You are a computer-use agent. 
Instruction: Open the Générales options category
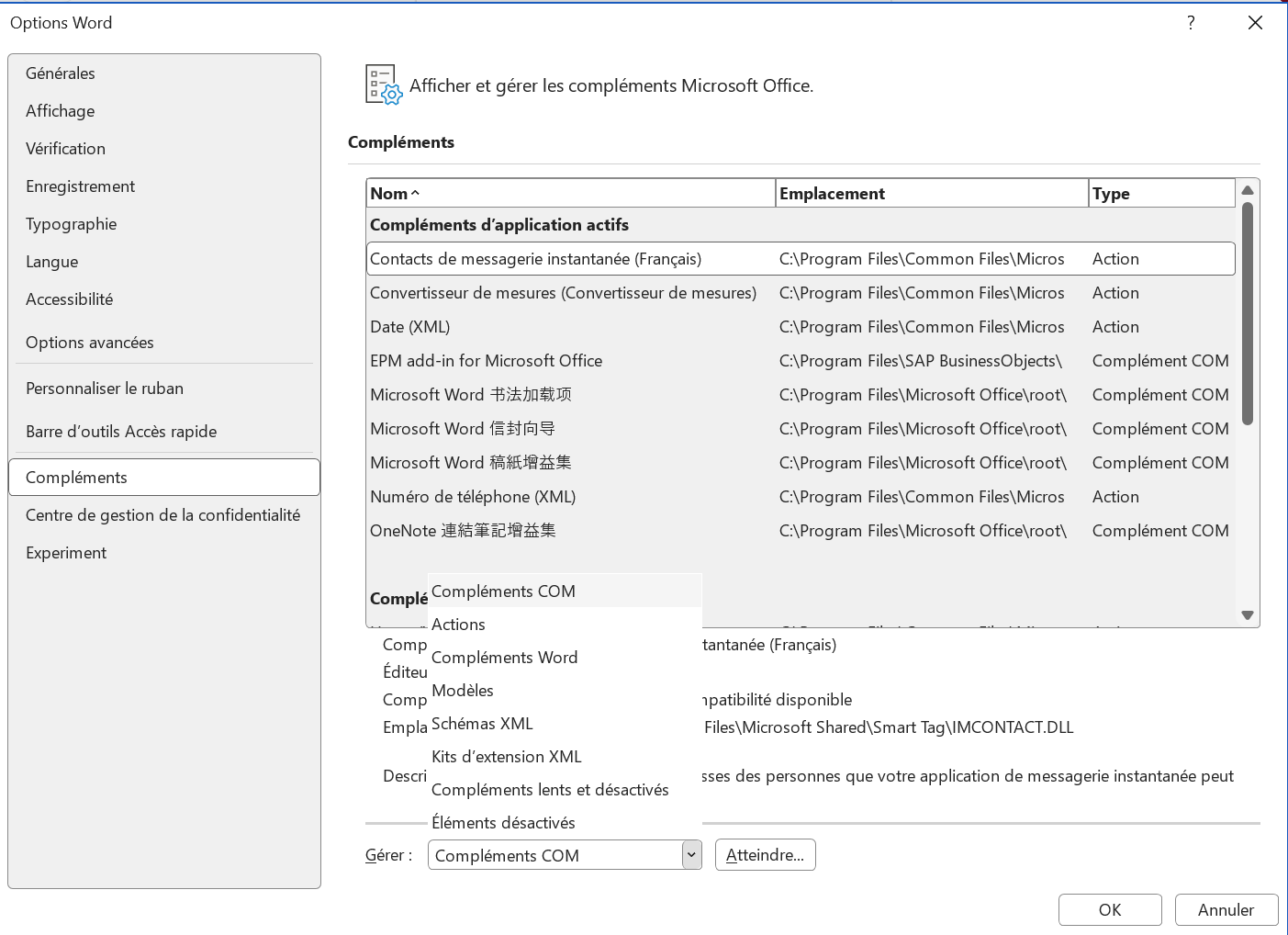[164, 73]
